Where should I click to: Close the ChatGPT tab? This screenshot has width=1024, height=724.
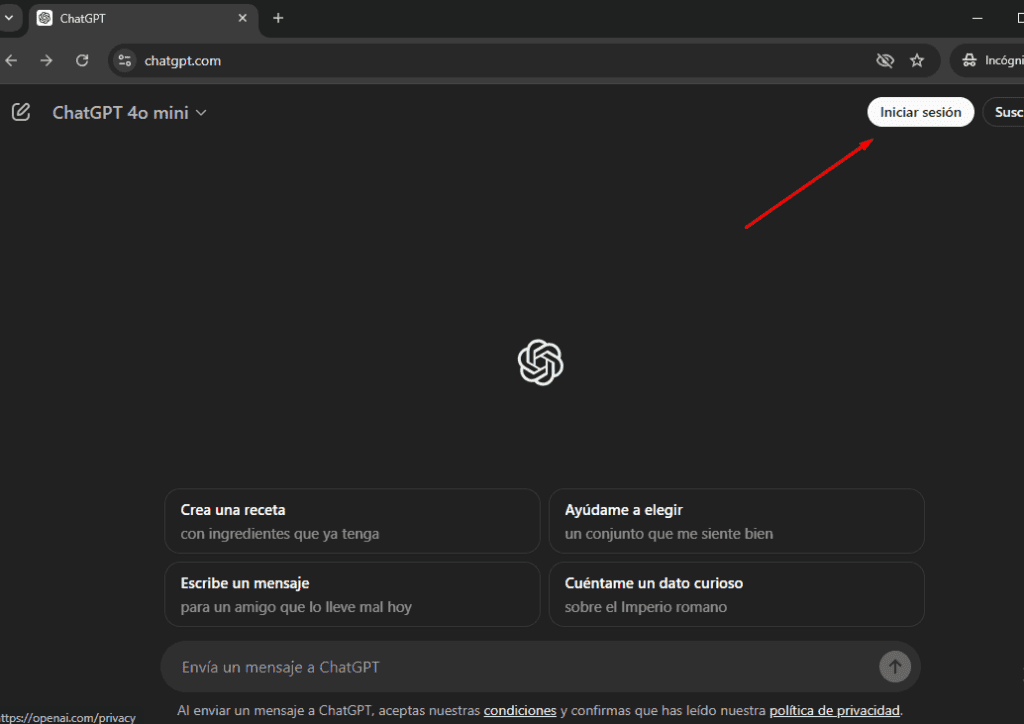[242, 18]
